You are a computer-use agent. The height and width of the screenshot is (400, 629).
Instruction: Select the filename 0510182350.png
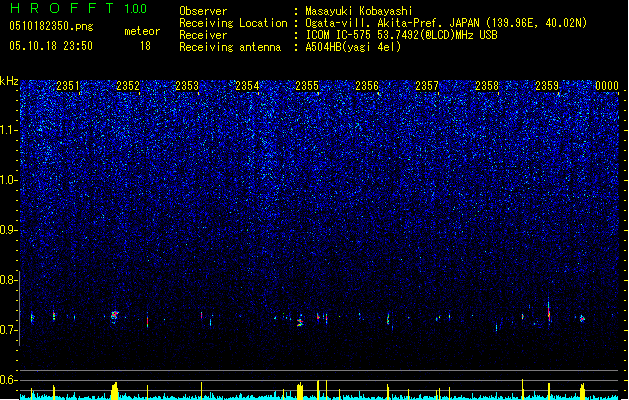(x=51, y=26)
